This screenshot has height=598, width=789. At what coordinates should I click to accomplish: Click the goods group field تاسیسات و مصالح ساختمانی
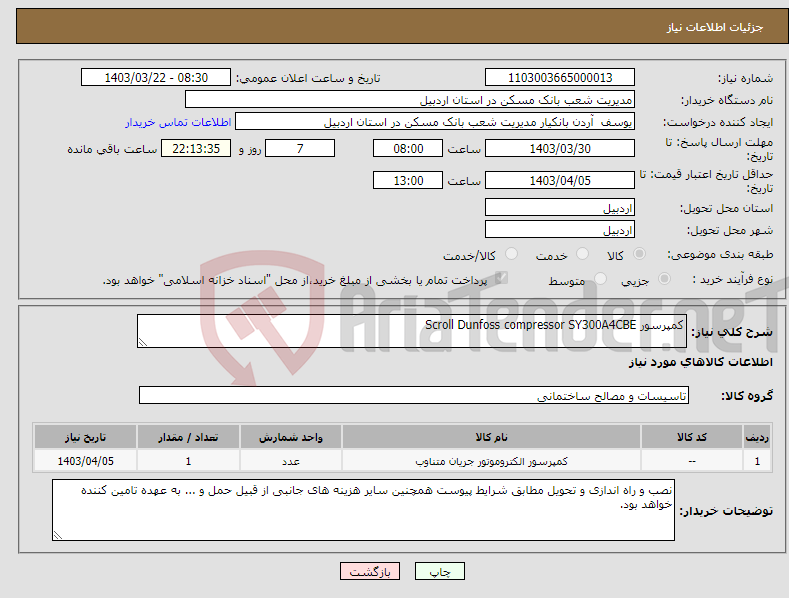point(414,396)
